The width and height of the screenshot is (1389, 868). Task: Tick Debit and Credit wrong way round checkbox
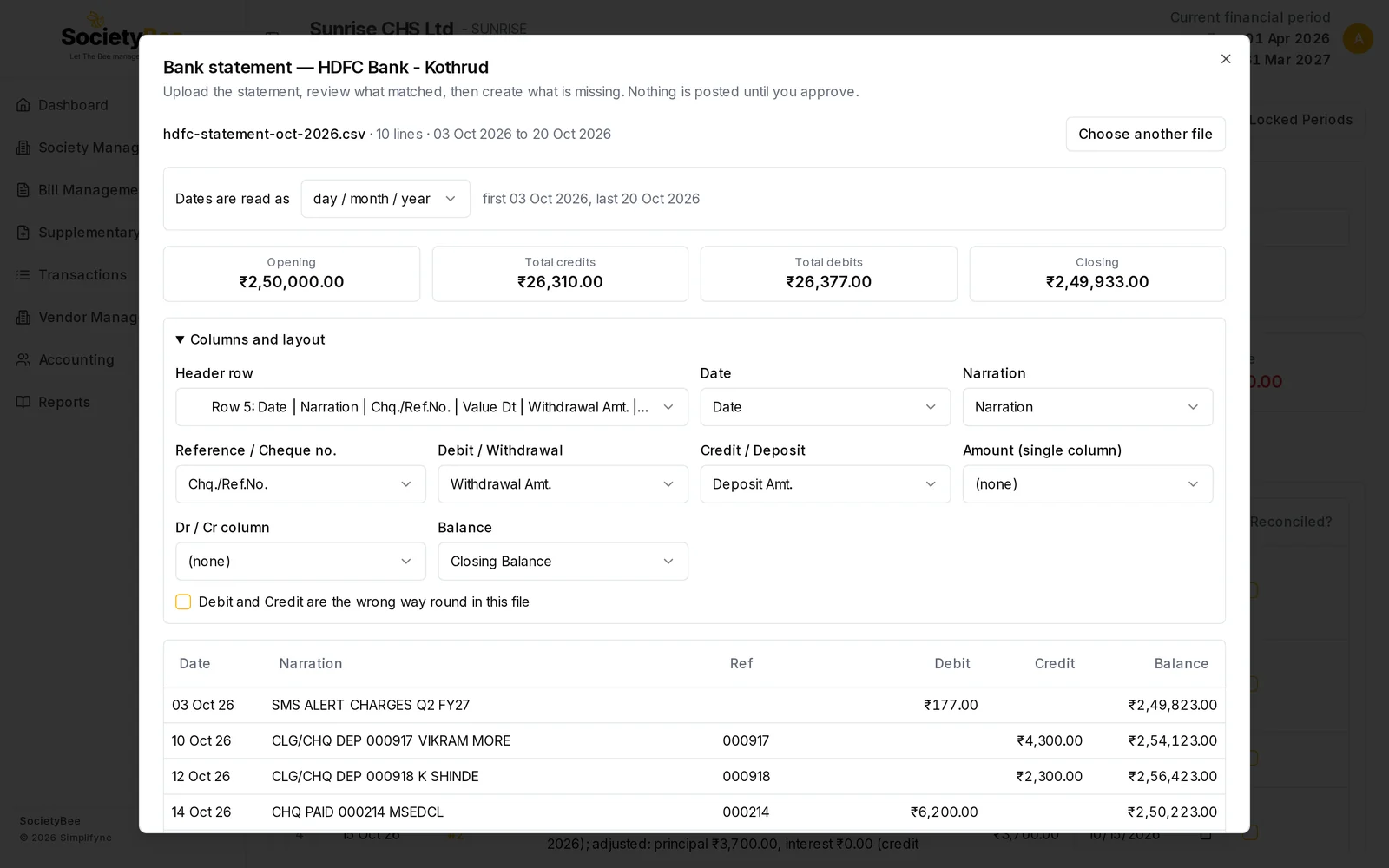(183, 602)
